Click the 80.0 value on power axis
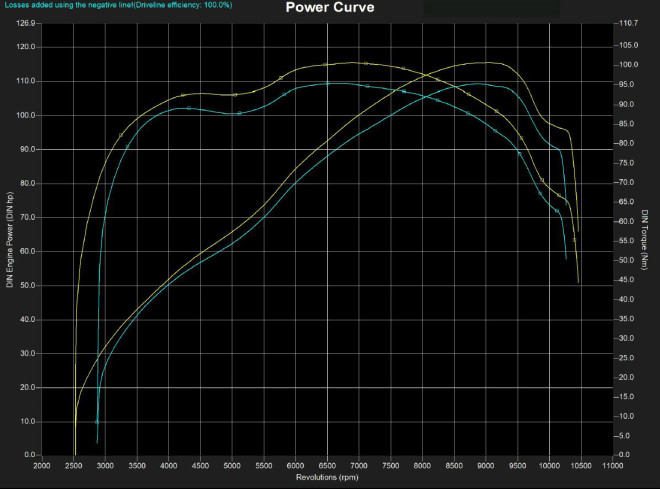660x489 pixels. [x=27, y=183]
